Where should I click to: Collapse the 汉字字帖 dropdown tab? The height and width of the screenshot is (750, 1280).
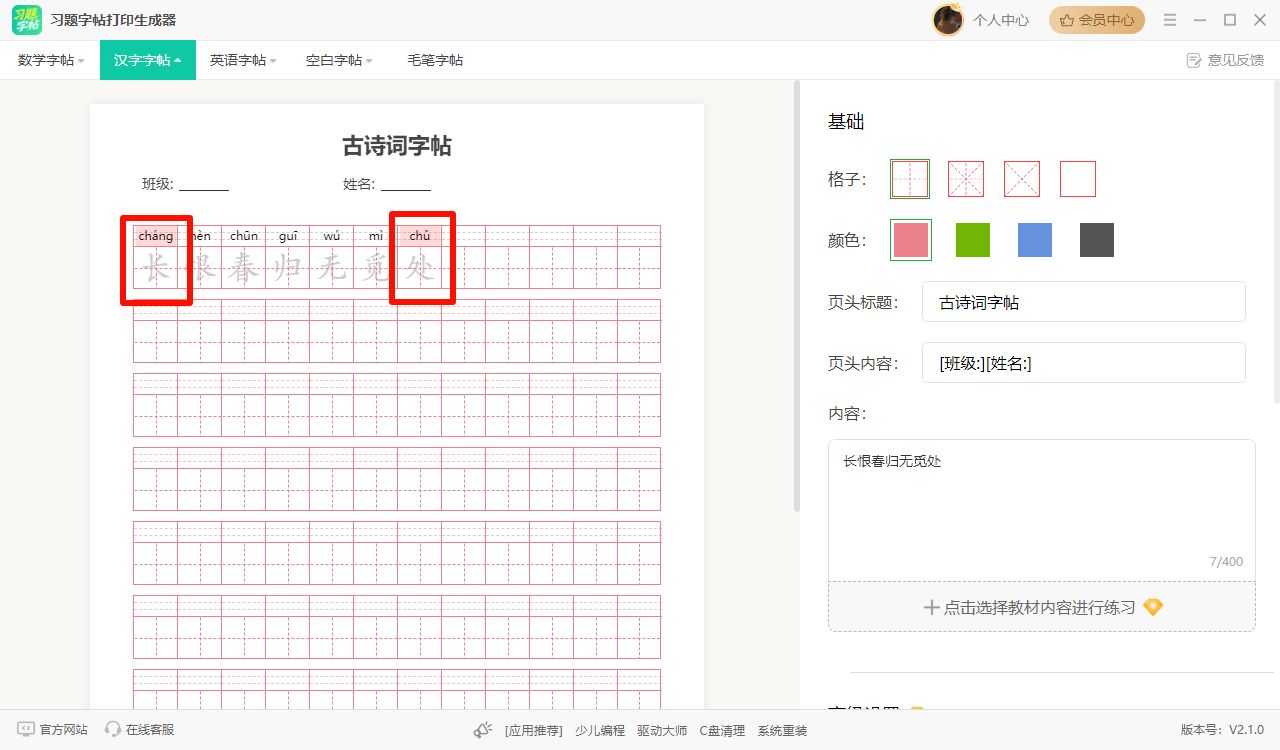coord(148,60)
